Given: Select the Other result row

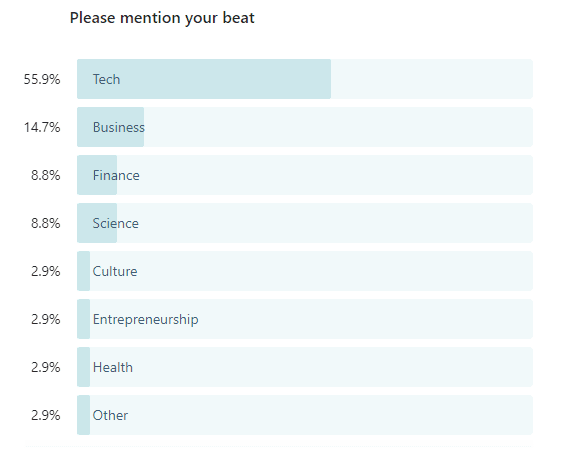Looking at the screenshot, I should 305,415.
